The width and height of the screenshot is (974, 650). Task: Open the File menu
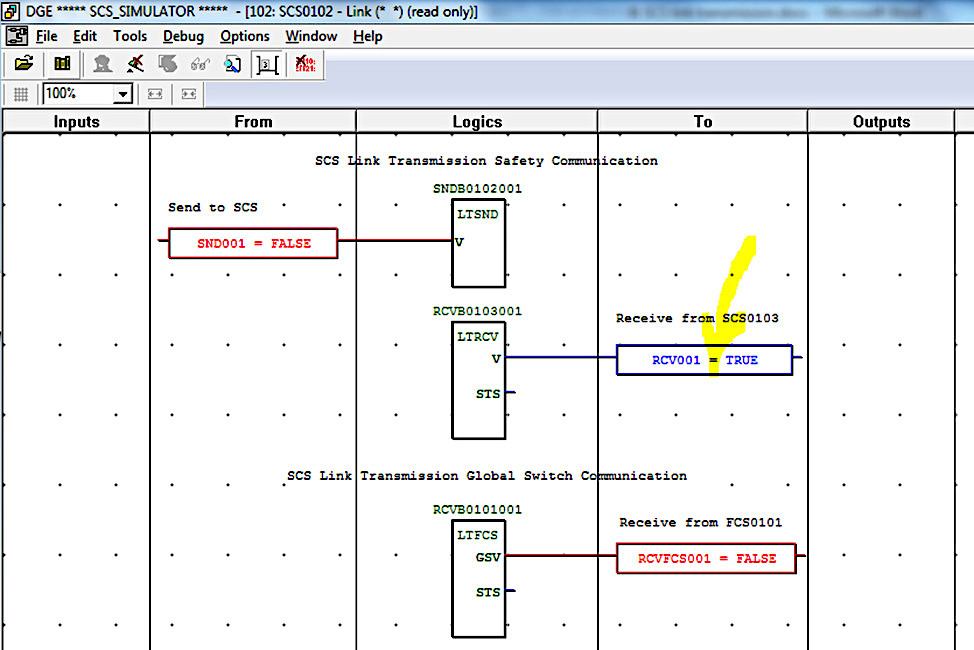[x=47, y=36]
